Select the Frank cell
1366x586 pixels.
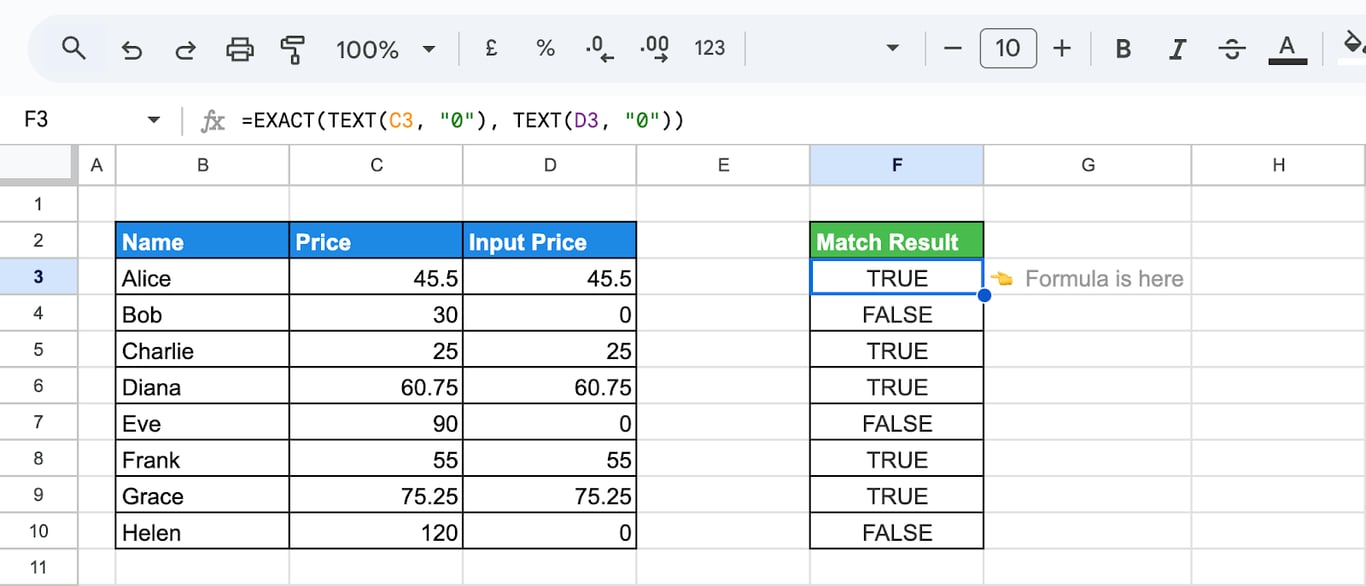click(x=203, y=459)
